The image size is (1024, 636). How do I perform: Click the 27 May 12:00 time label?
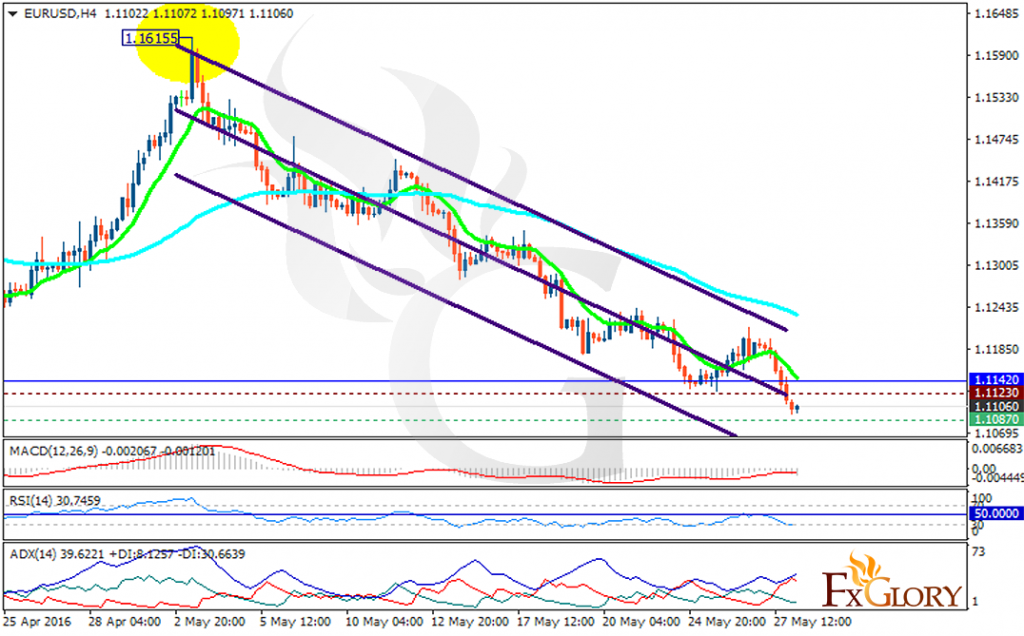click(812, 622)
